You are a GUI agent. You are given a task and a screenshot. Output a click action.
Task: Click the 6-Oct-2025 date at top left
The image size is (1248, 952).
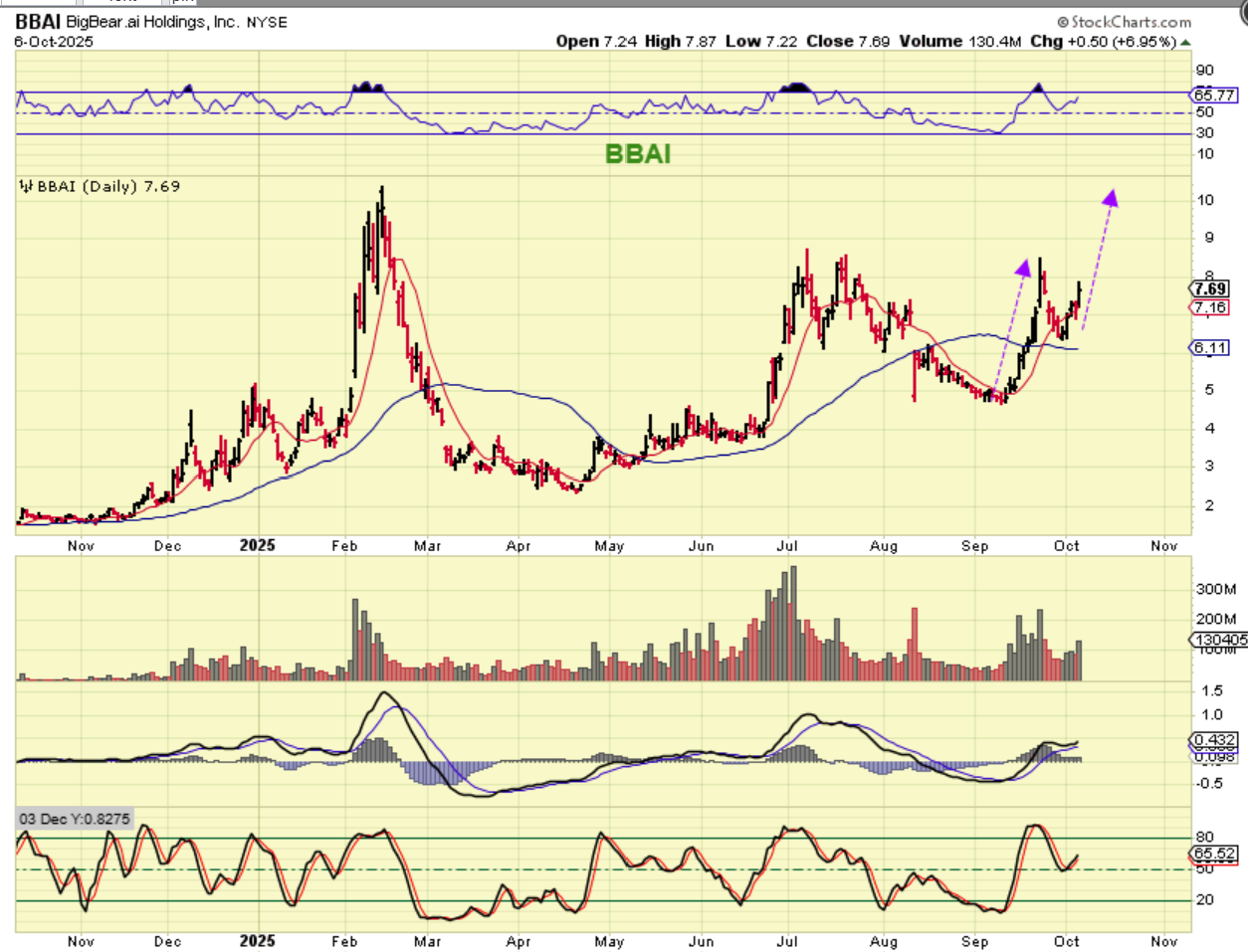tap(56, 42)
